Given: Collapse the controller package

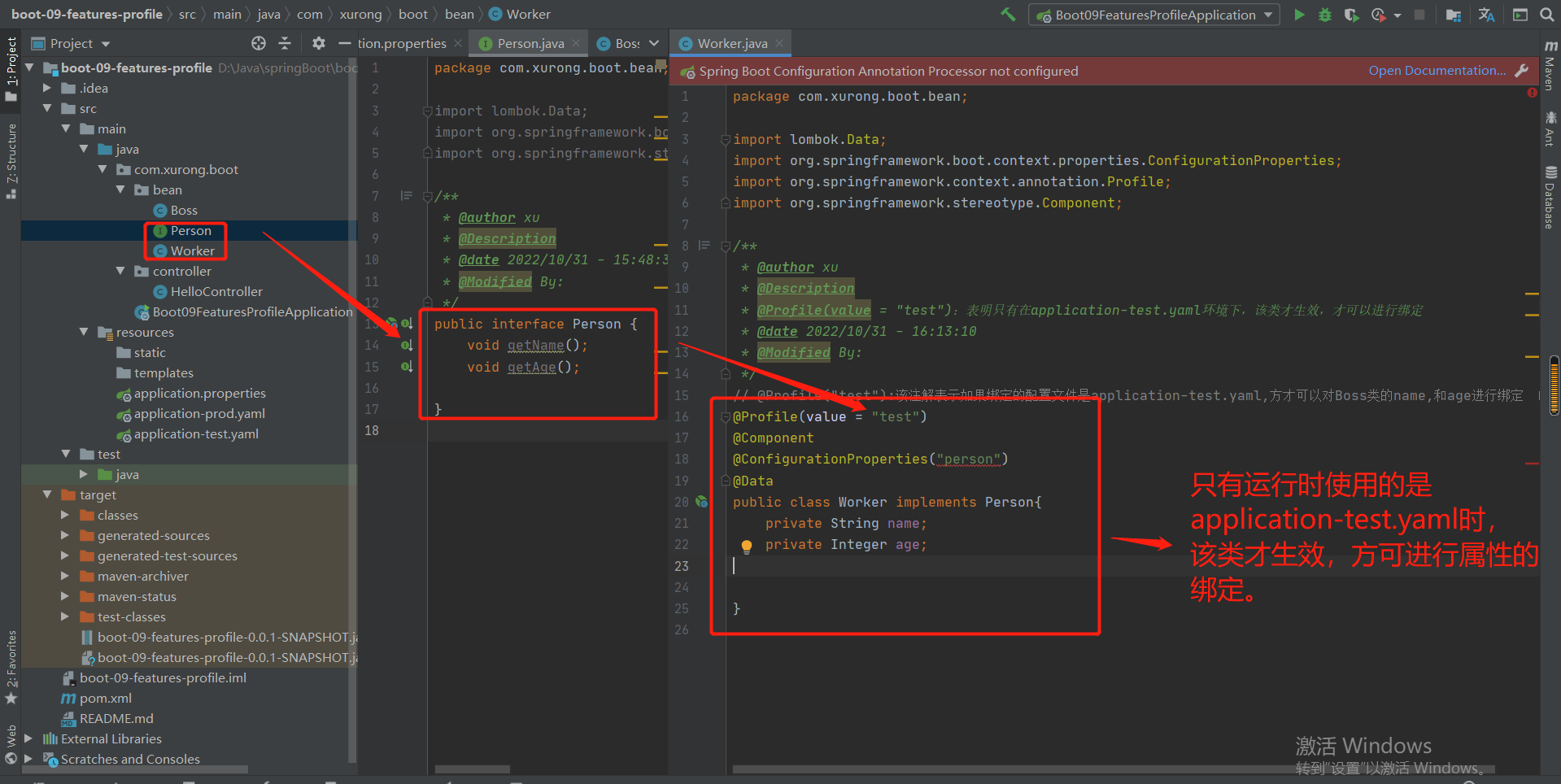Looking at the screenshot, I should (120, 271).
